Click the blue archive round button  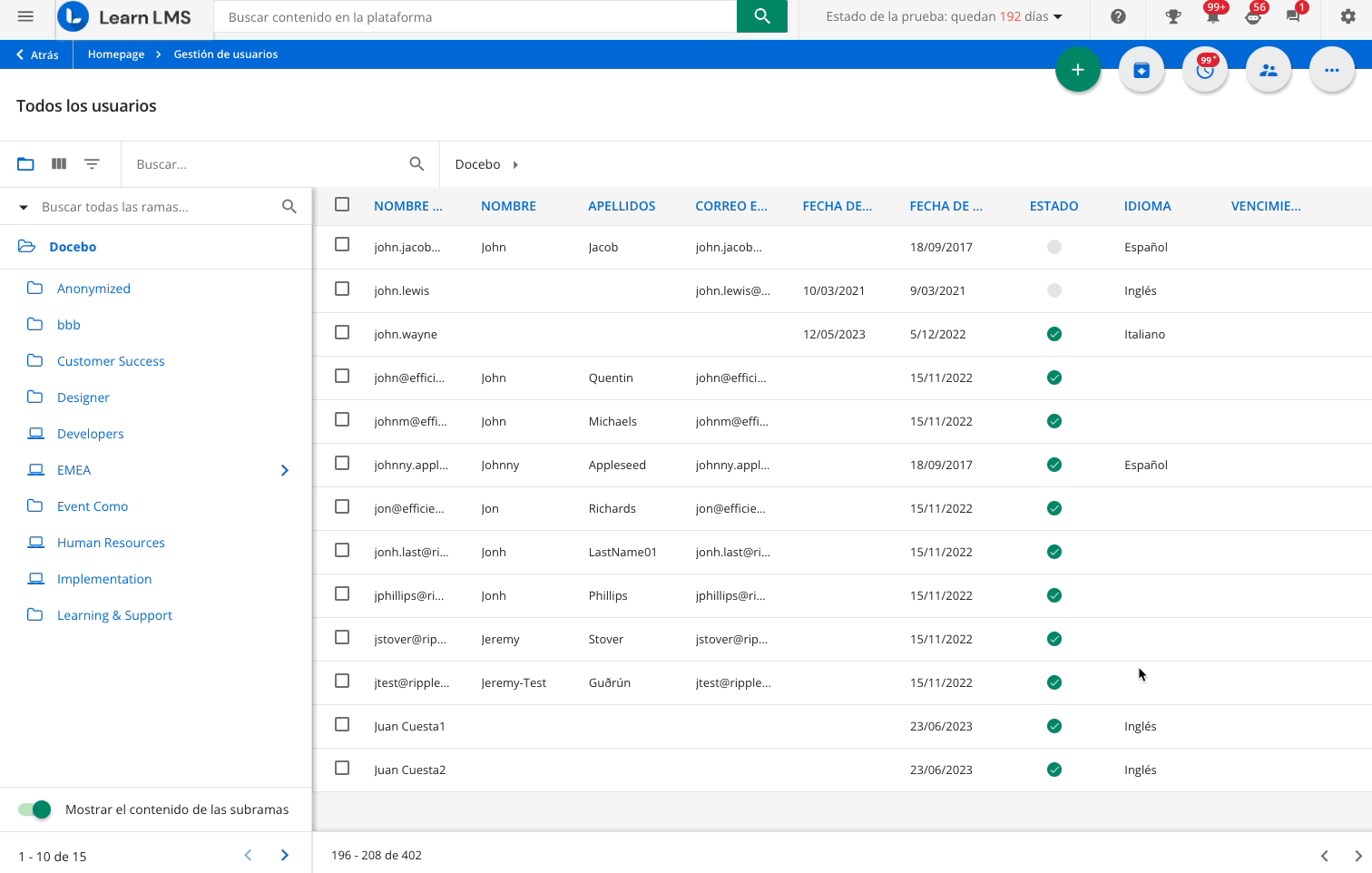1142,70
